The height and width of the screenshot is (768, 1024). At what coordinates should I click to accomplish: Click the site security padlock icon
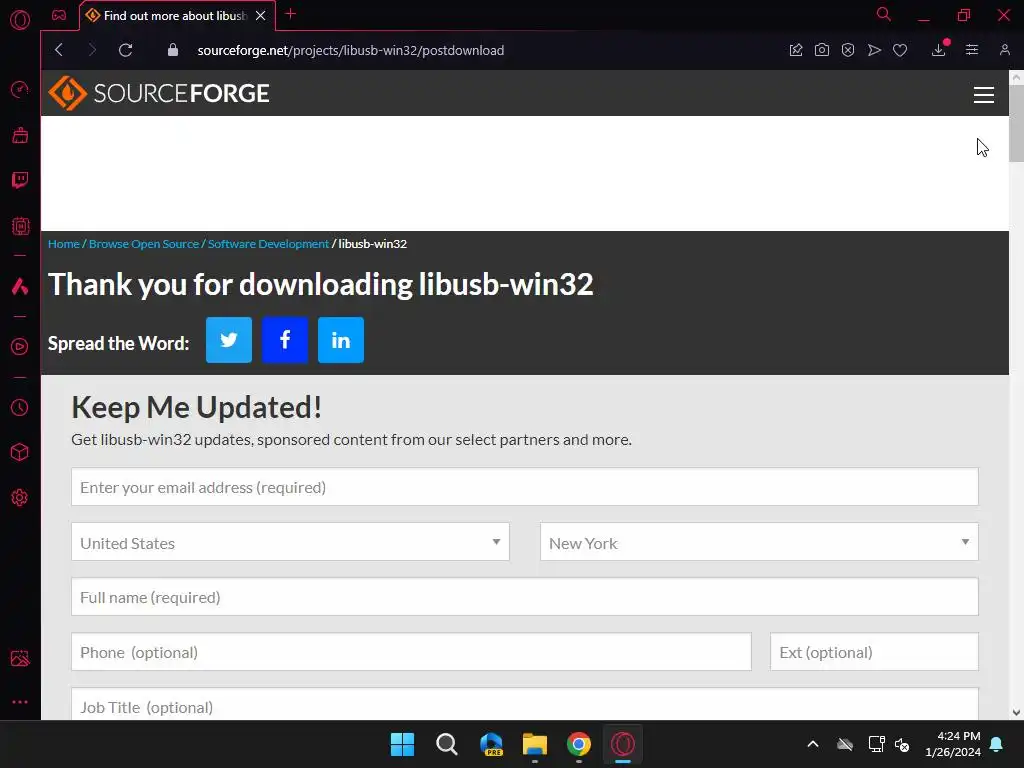click(172, 50)
